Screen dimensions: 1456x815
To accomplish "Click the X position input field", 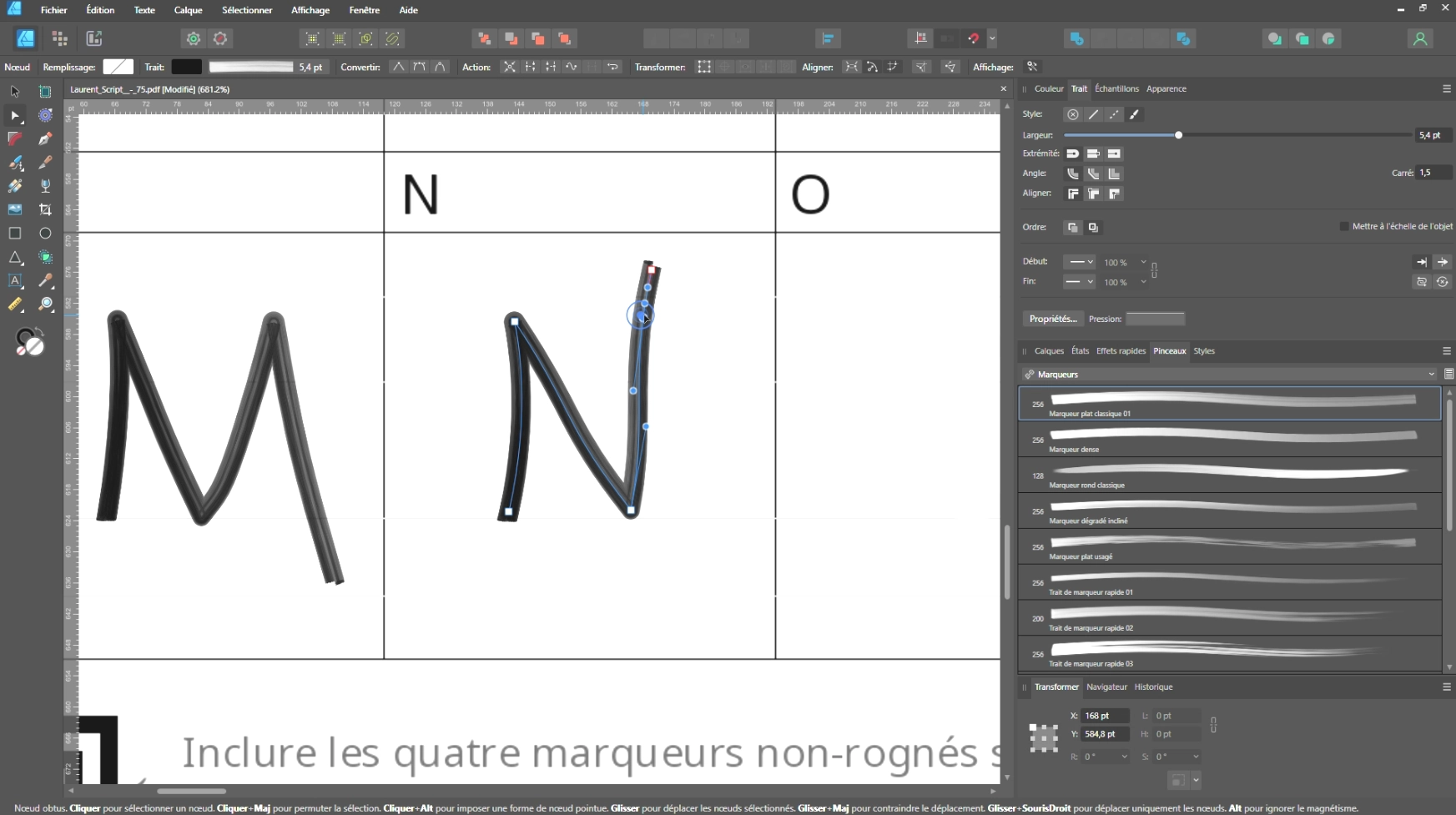I will pyautogui.click(x=1104, y=716).
